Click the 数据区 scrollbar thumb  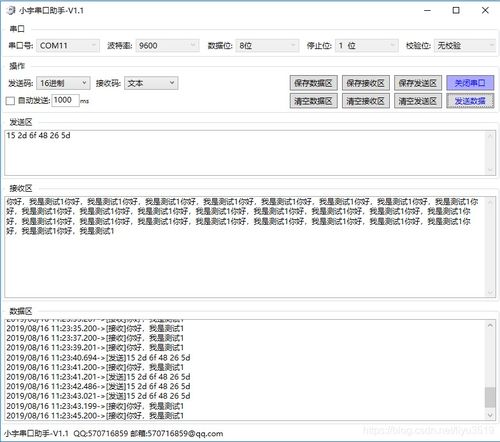(x=490, y=397)
